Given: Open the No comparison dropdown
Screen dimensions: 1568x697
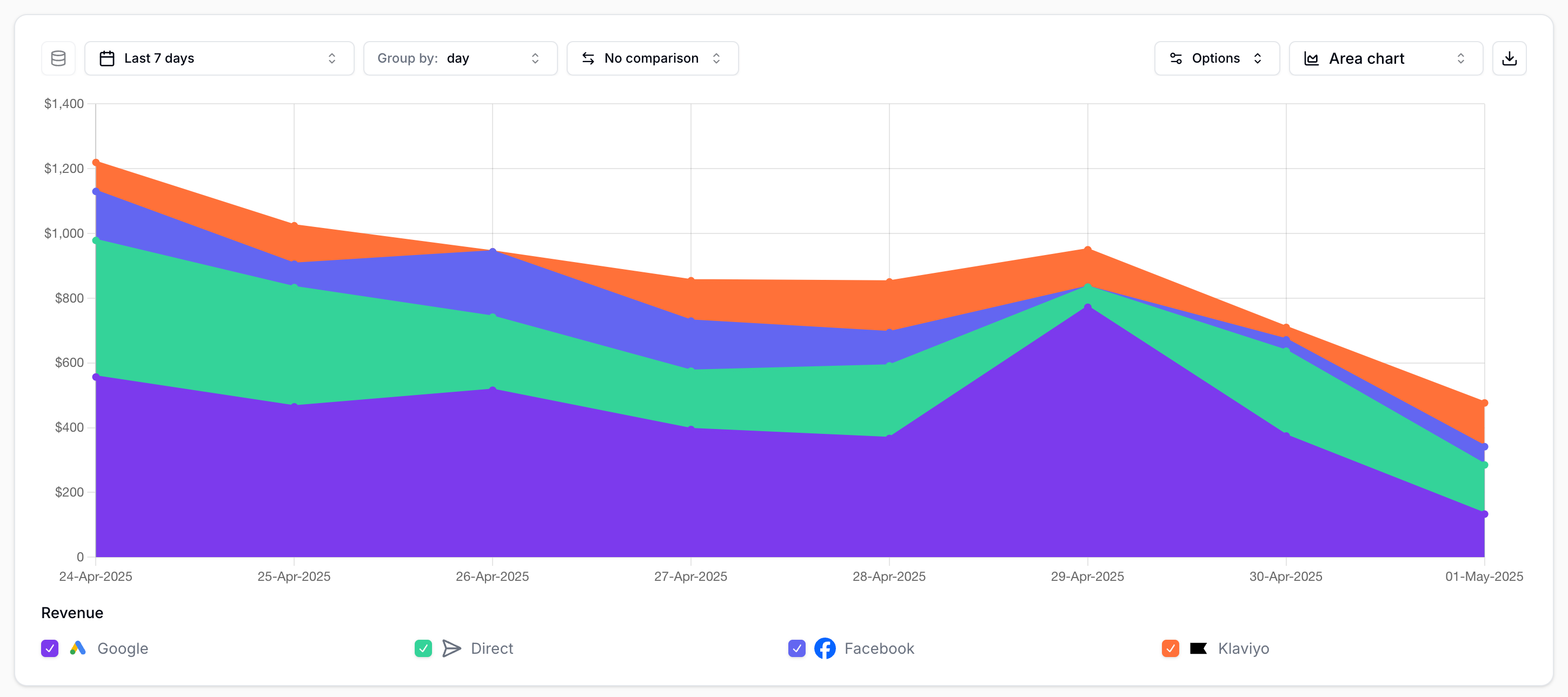Looking at the screenshot, I should click(653, 58).
